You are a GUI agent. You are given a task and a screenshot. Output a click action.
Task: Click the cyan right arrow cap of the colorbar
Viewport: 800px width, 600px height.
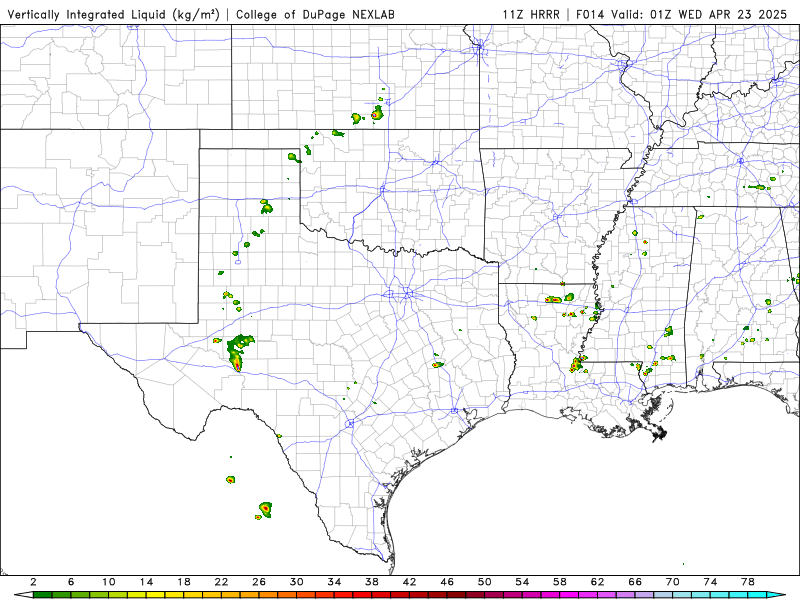pos(776,595)
